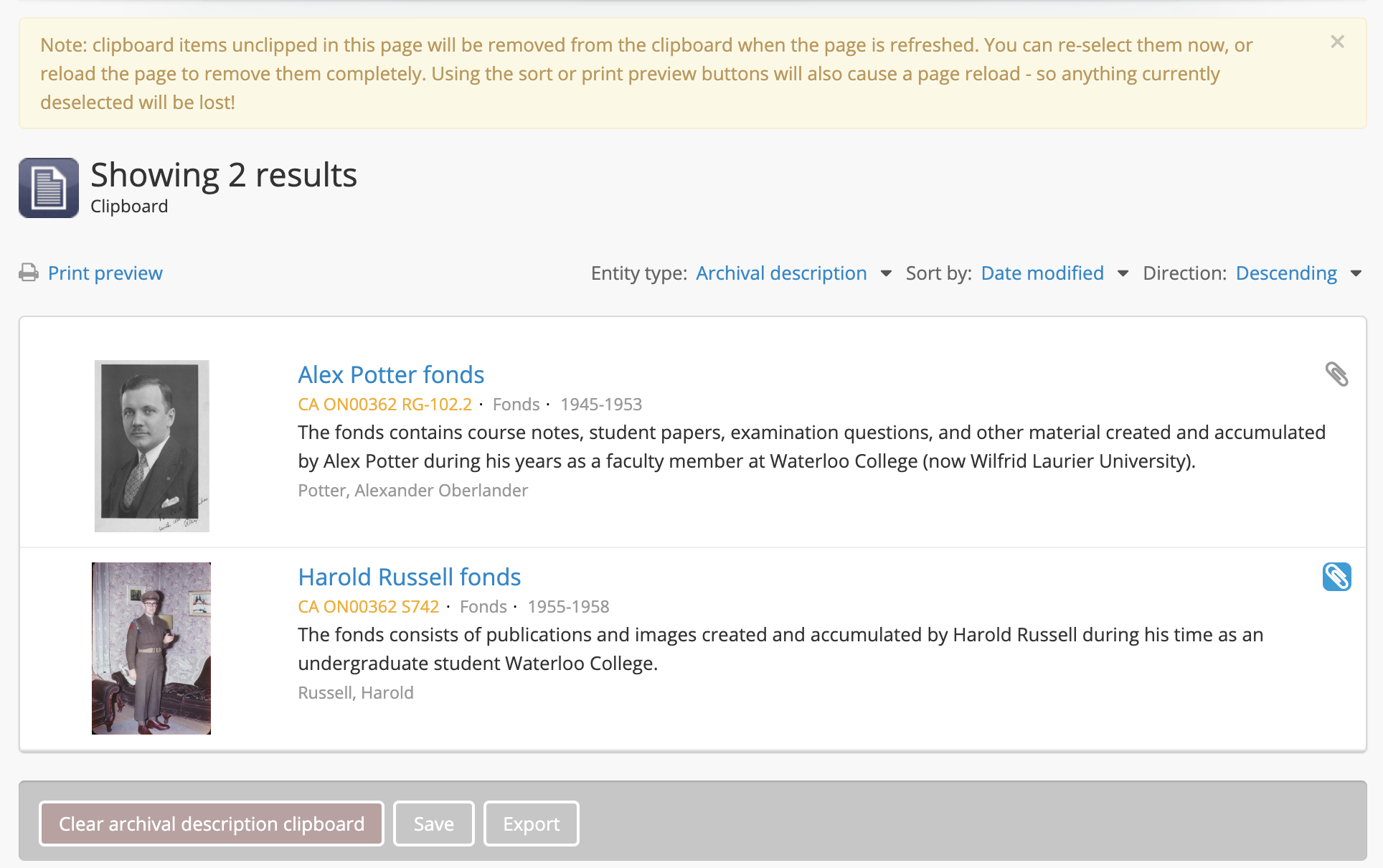Viewport: 1383px width, 868px height.
Task: Click reference code CA ON00362 RG-102.2
Action: point(384,405)
